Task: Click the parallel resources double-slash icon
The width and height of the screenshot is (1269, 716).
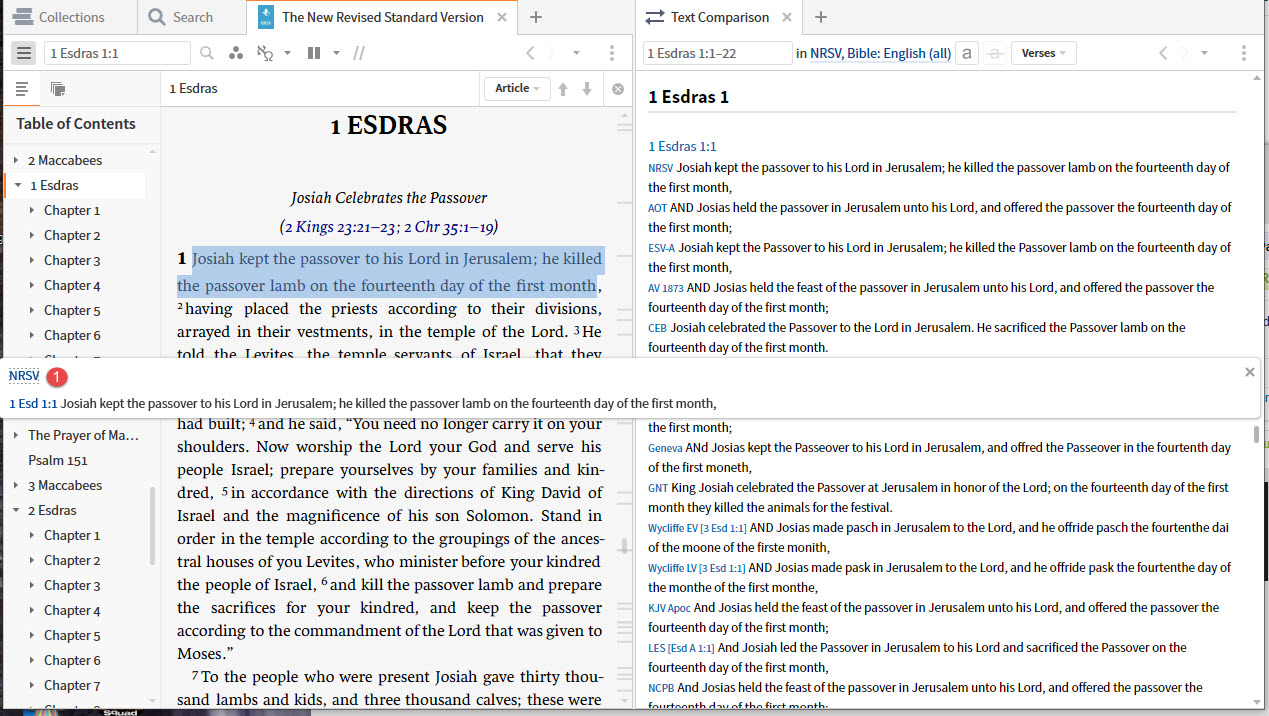Action: (x=359, y=53)
